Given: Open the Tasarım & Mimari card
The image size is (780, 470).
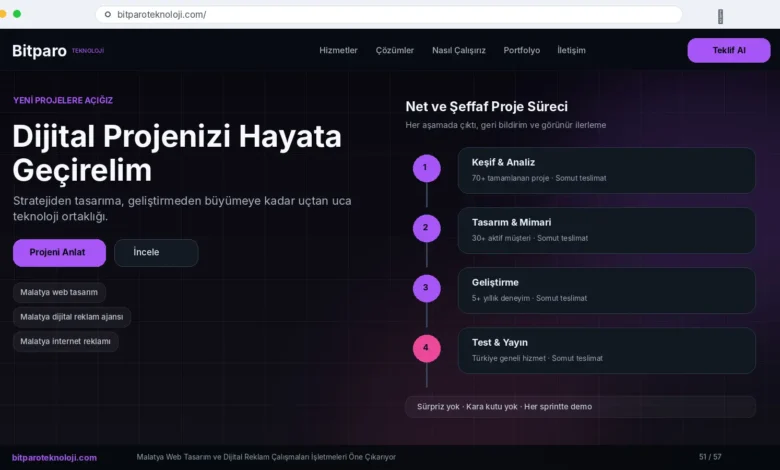Looking at the screenshot, I should (606, 230).
